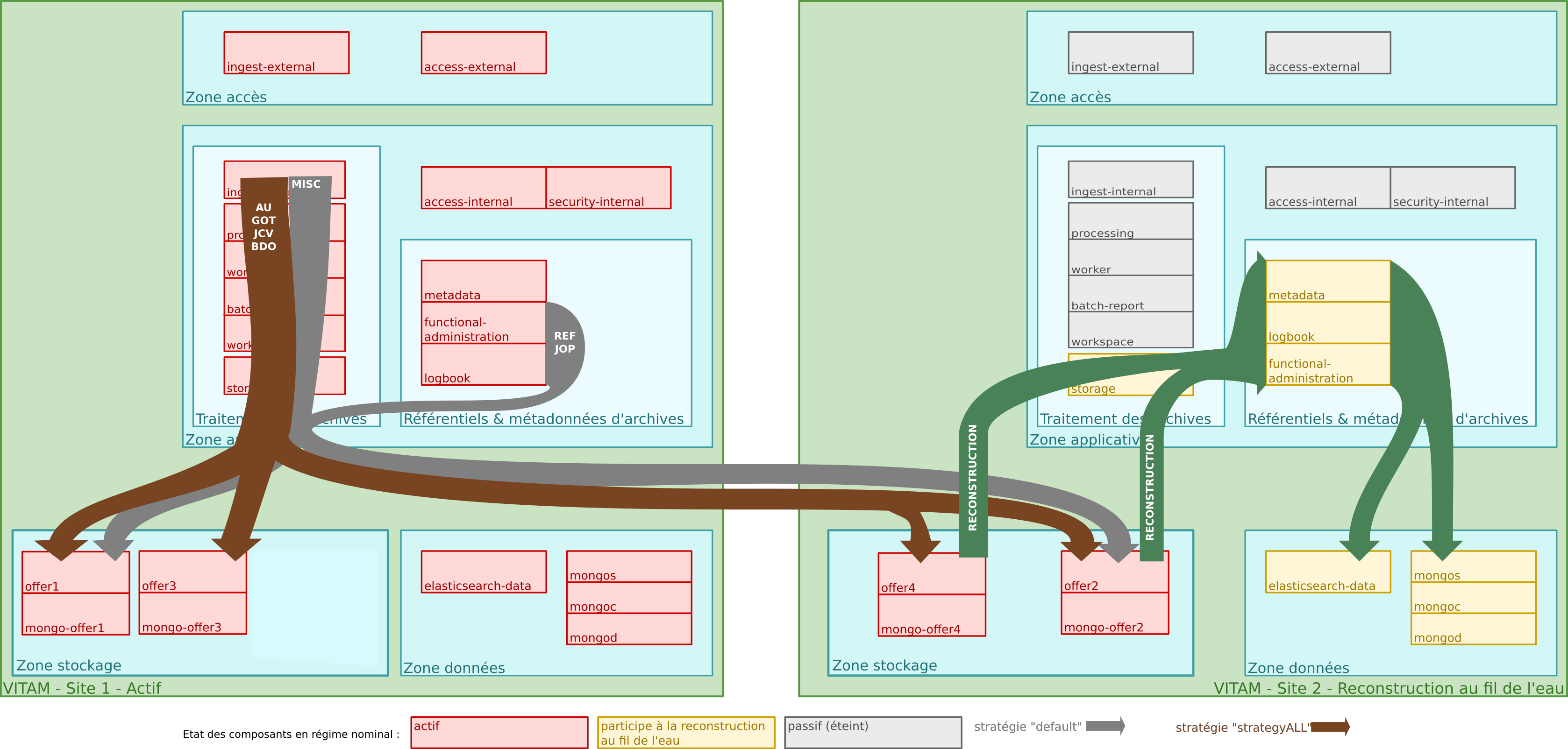Viewport: 1568px width, 749px height.
Task: Select the access-external box in Site 1
Action: (483, 52)
